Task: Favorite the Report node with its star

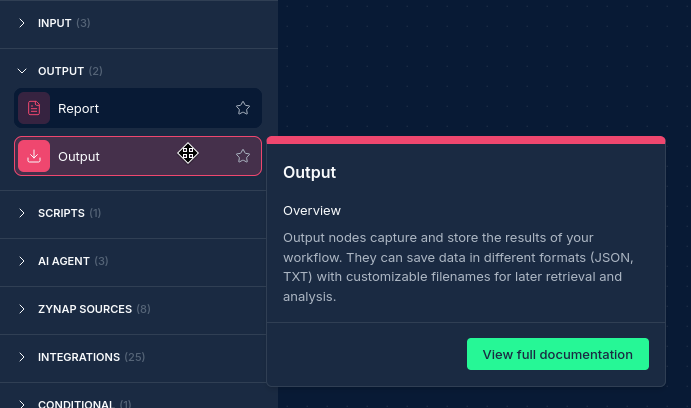Action: pos(243,108)
